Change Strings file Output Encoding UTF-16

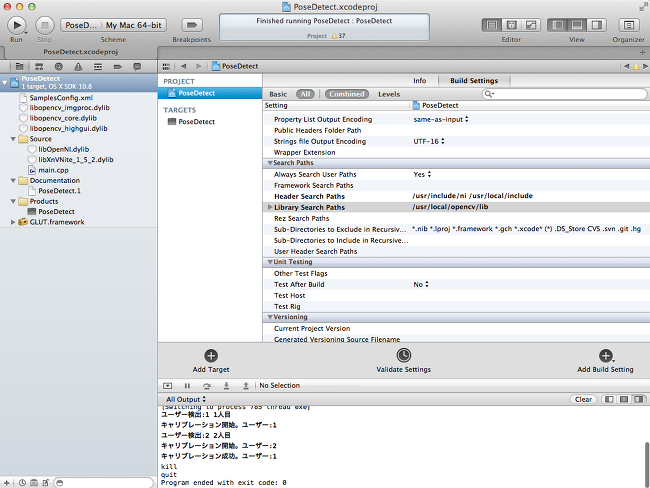[x=429, y=141]
